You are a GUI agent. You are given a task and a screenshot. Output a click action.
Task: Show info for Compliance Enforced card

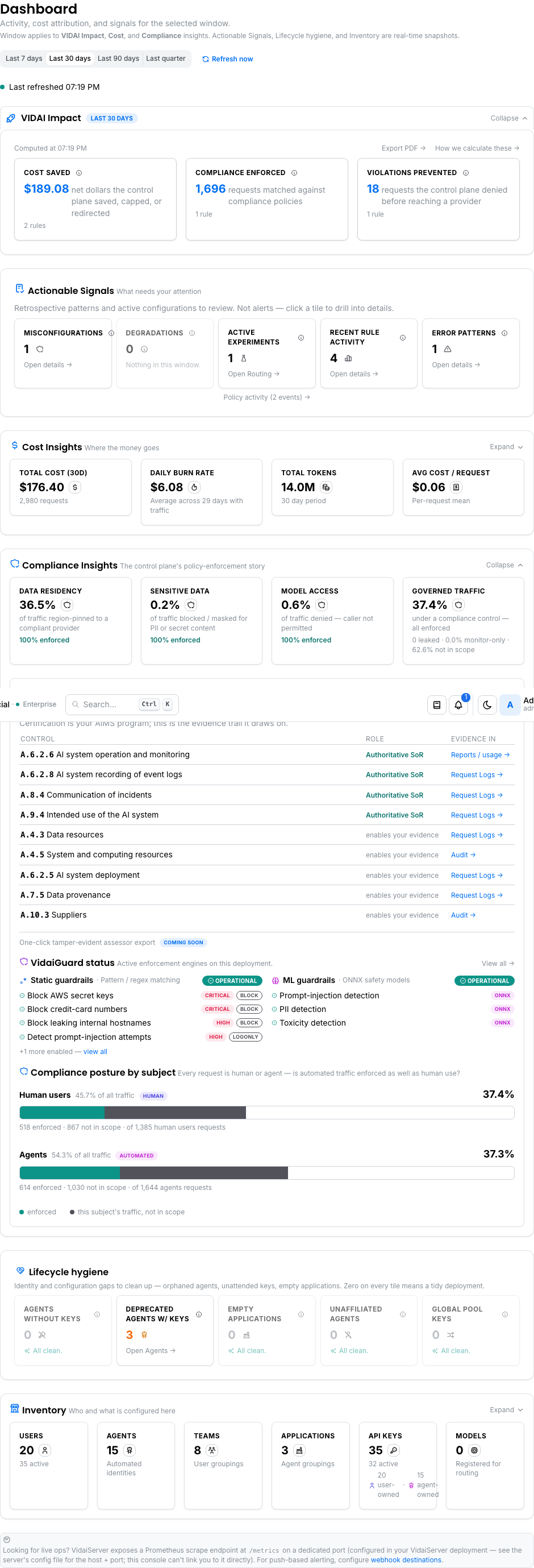[x=294, y=173]
